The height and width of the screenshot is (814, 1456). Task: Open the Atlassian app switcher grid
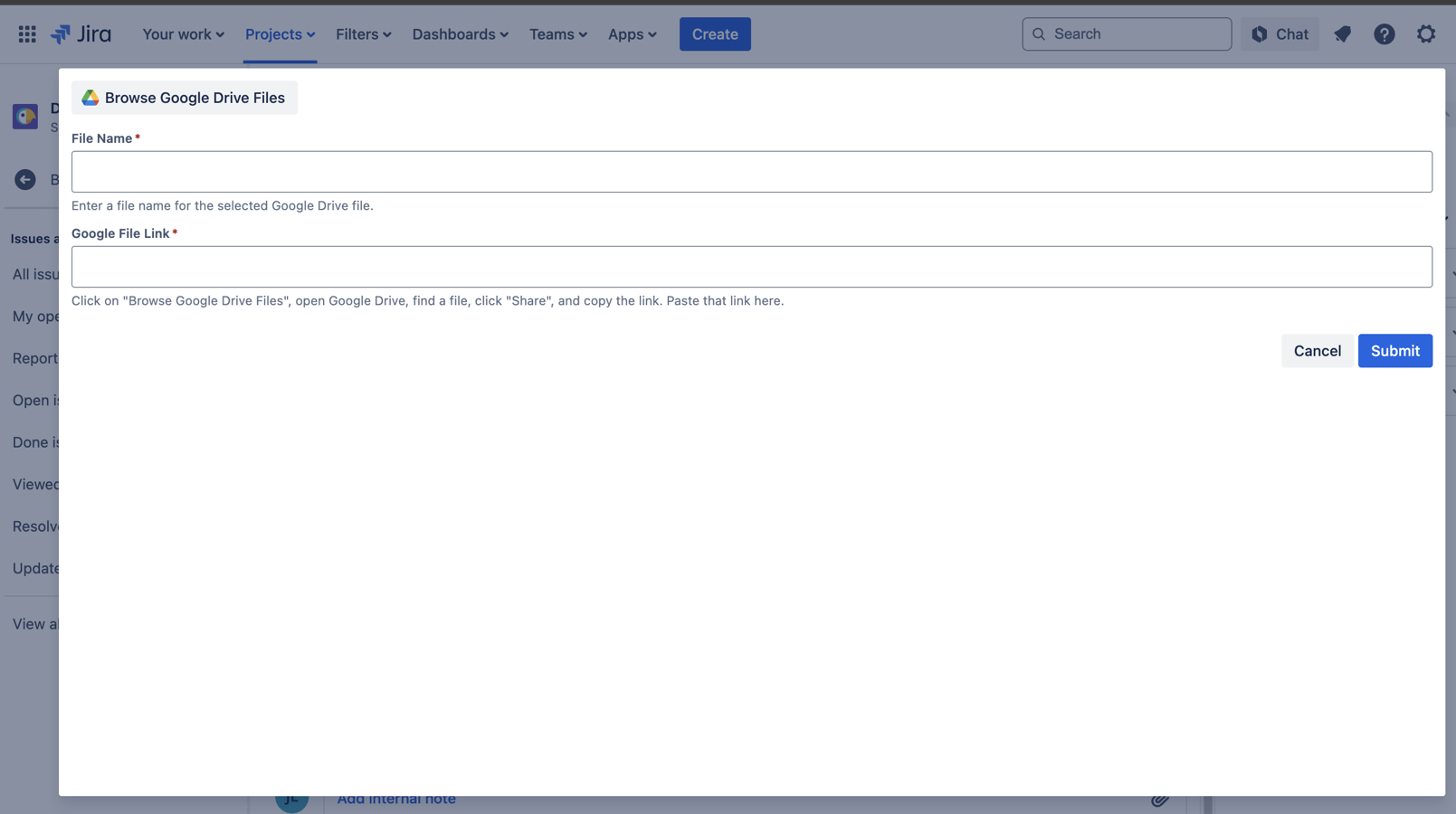(26, 33)
